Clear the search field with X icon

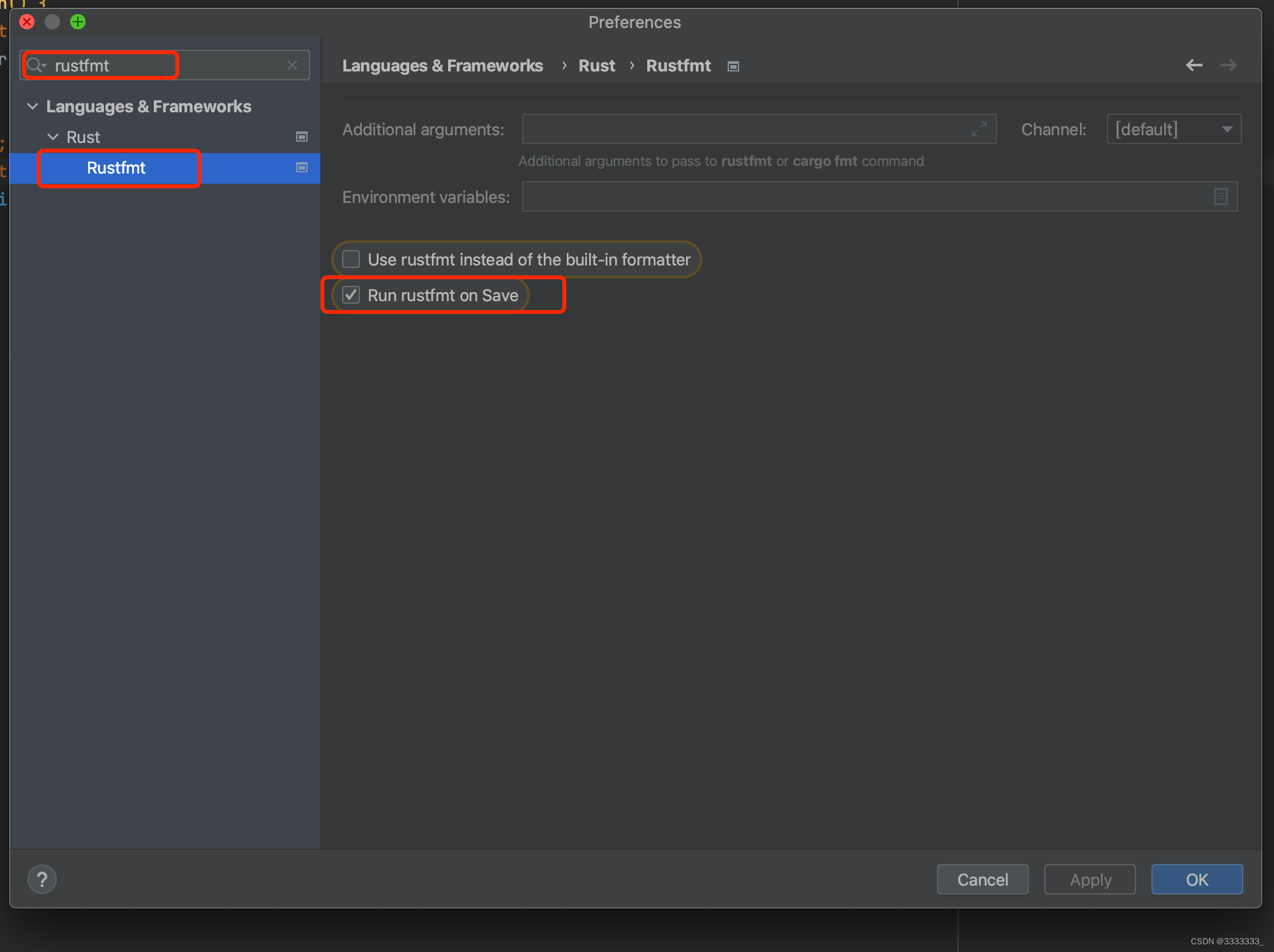click(292, 65)
